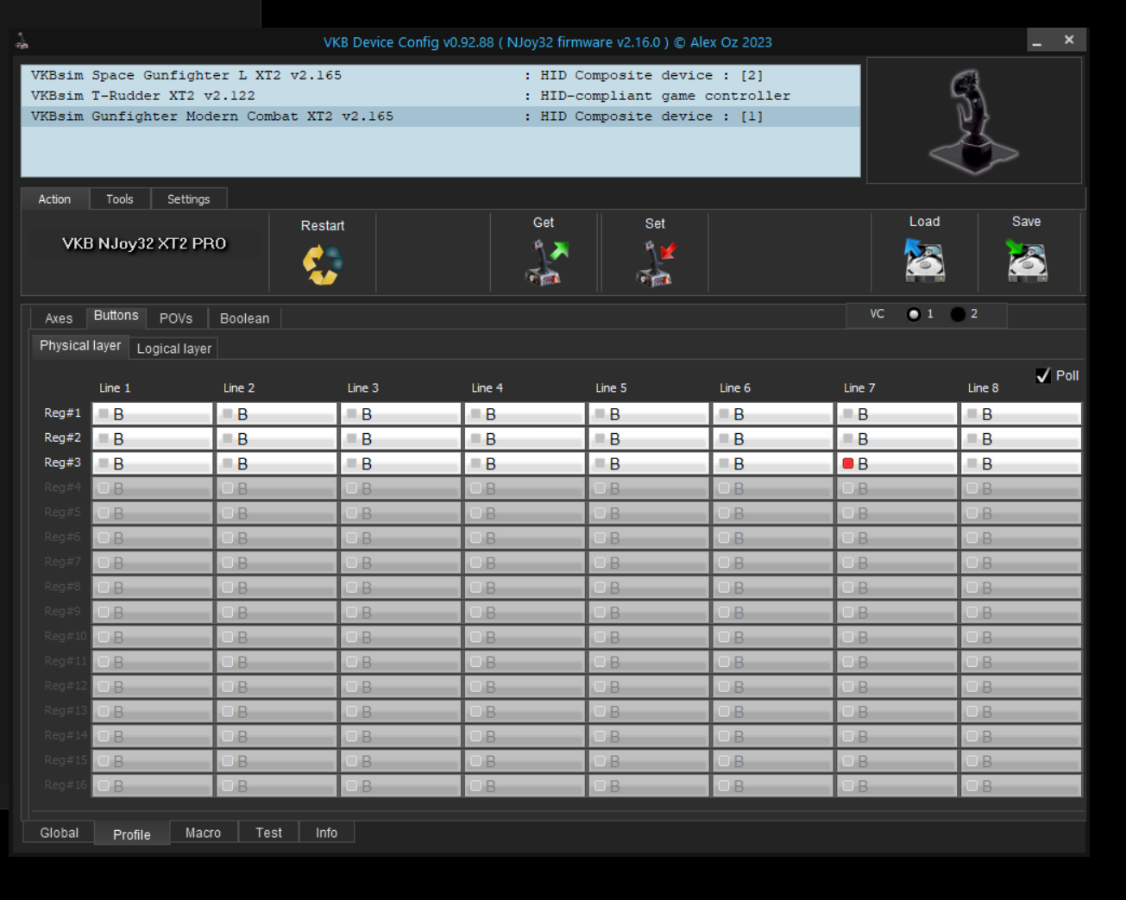Switch to the POVs tab

coord(176,318)
